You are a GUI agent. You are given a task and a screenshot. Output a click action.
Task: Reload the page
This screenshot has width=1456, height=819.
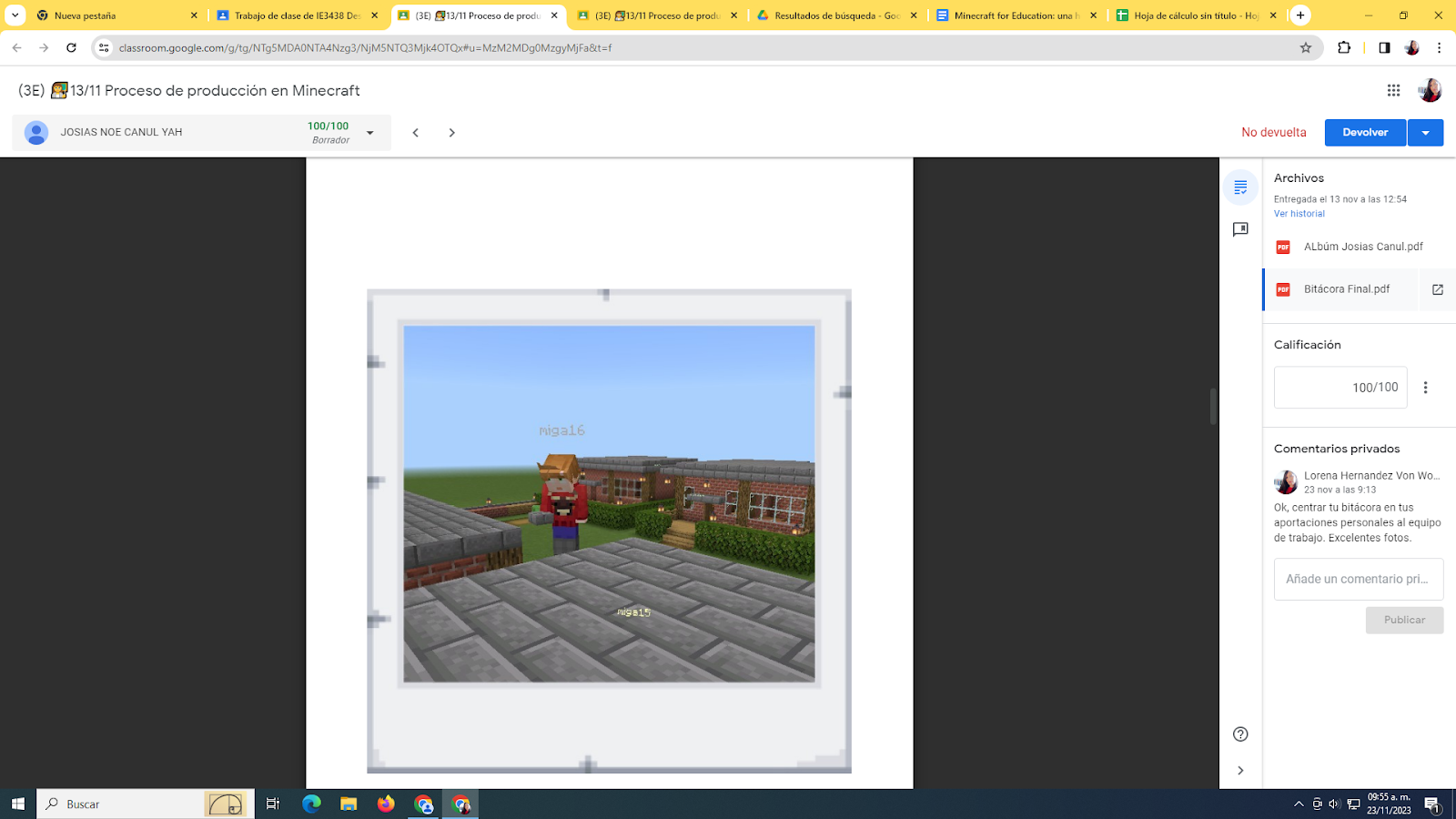(x=71, y=48)
